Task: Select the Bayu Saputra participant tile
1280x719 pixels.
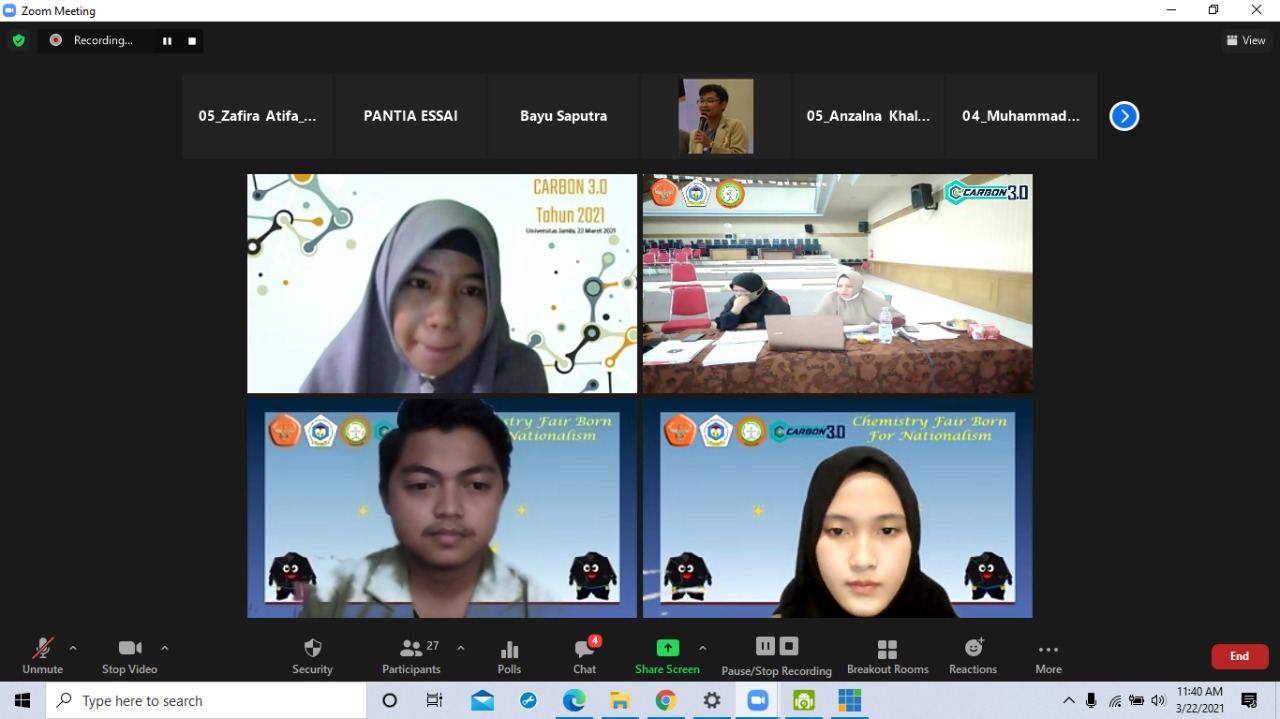Action: 563,116
